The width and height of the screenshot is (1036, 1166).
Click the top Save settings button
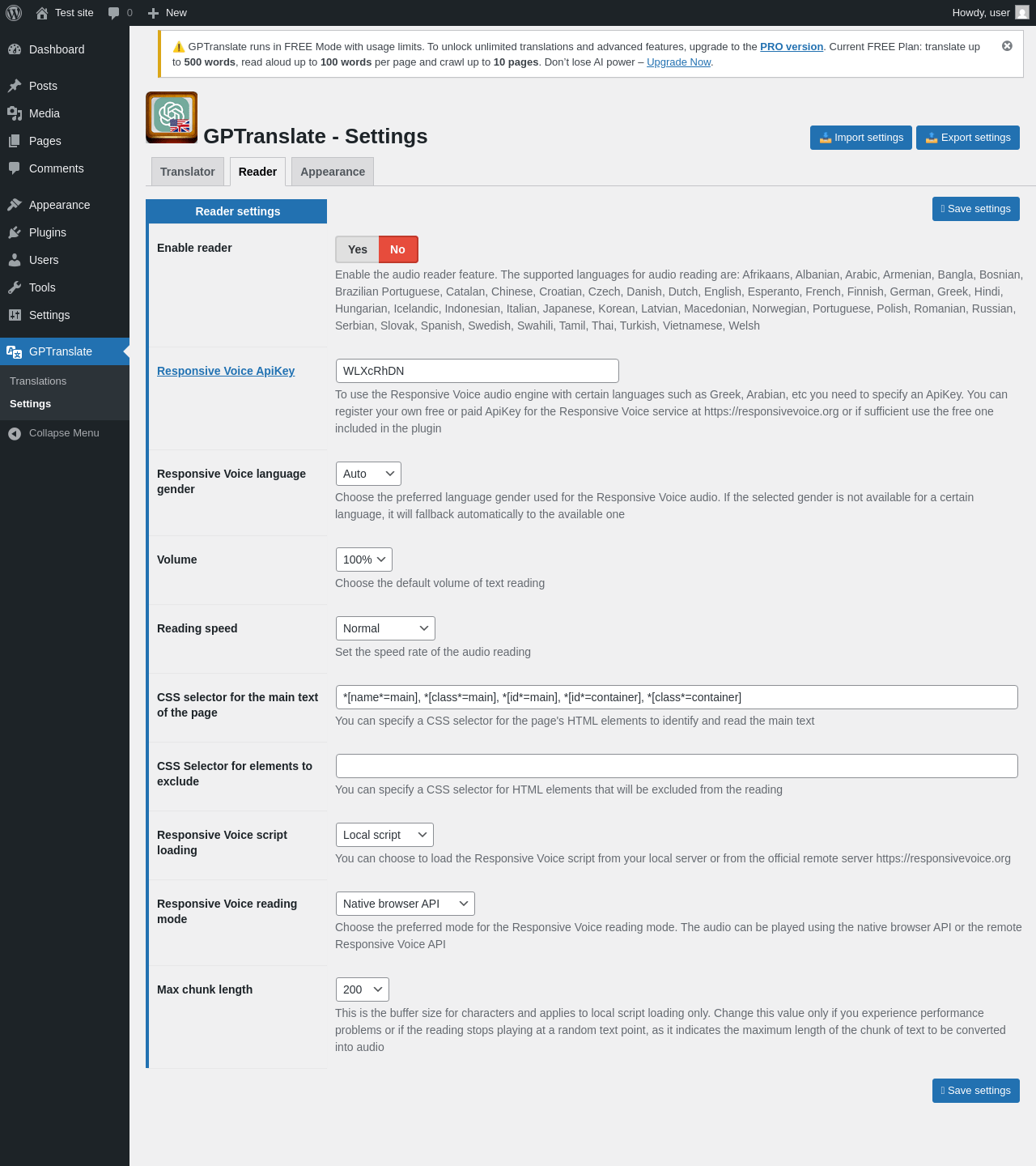coord(976,209)
